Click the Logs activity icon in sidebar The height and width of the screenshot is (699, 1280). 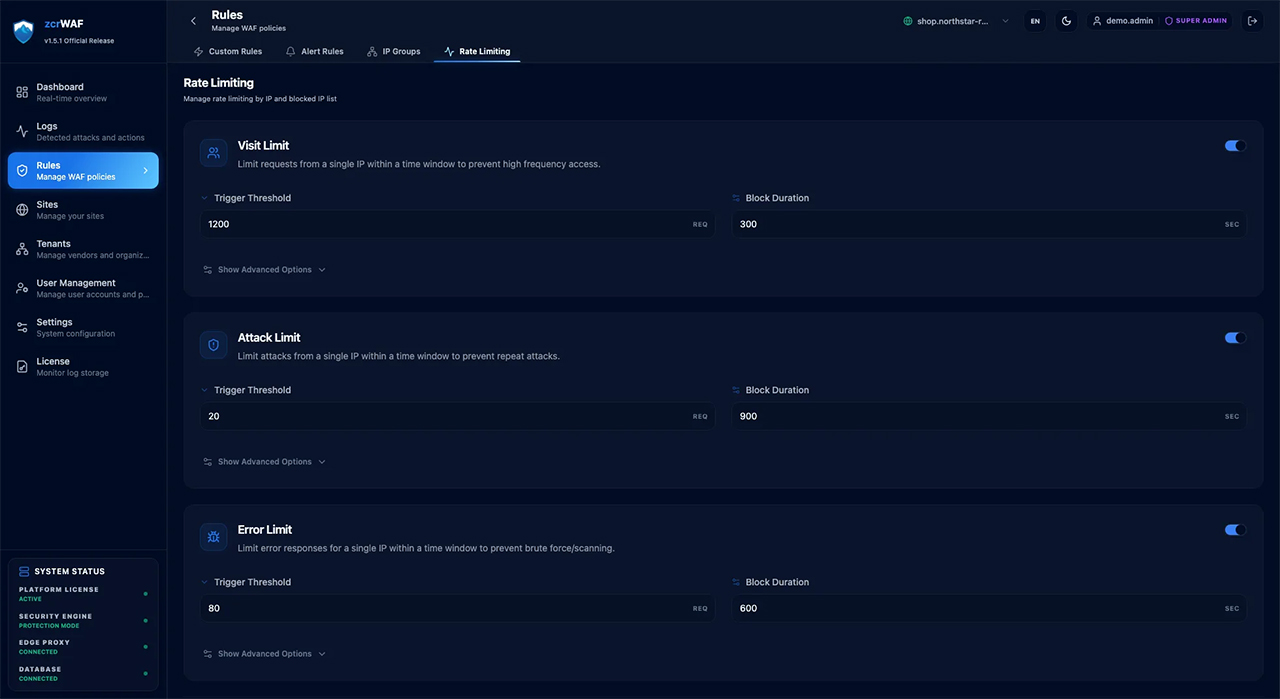coord(22,131)
